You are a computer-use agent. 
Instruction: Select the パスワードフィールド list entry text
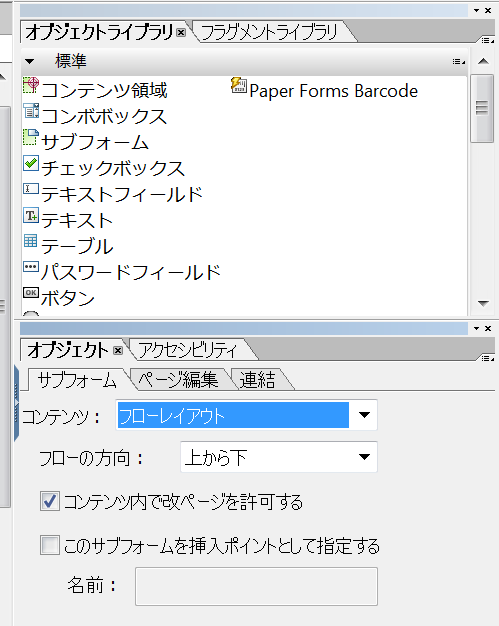(x=131, y=272)
